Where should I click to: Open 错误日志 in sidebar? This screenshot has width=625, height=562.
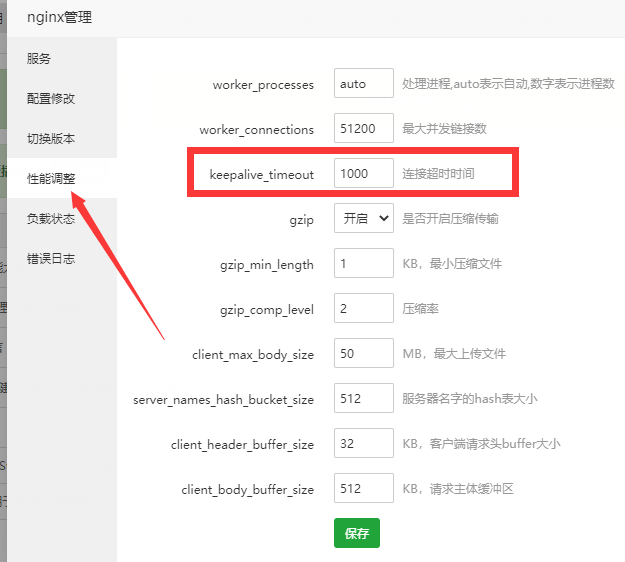pyautogui.click(x=51, y=259)
